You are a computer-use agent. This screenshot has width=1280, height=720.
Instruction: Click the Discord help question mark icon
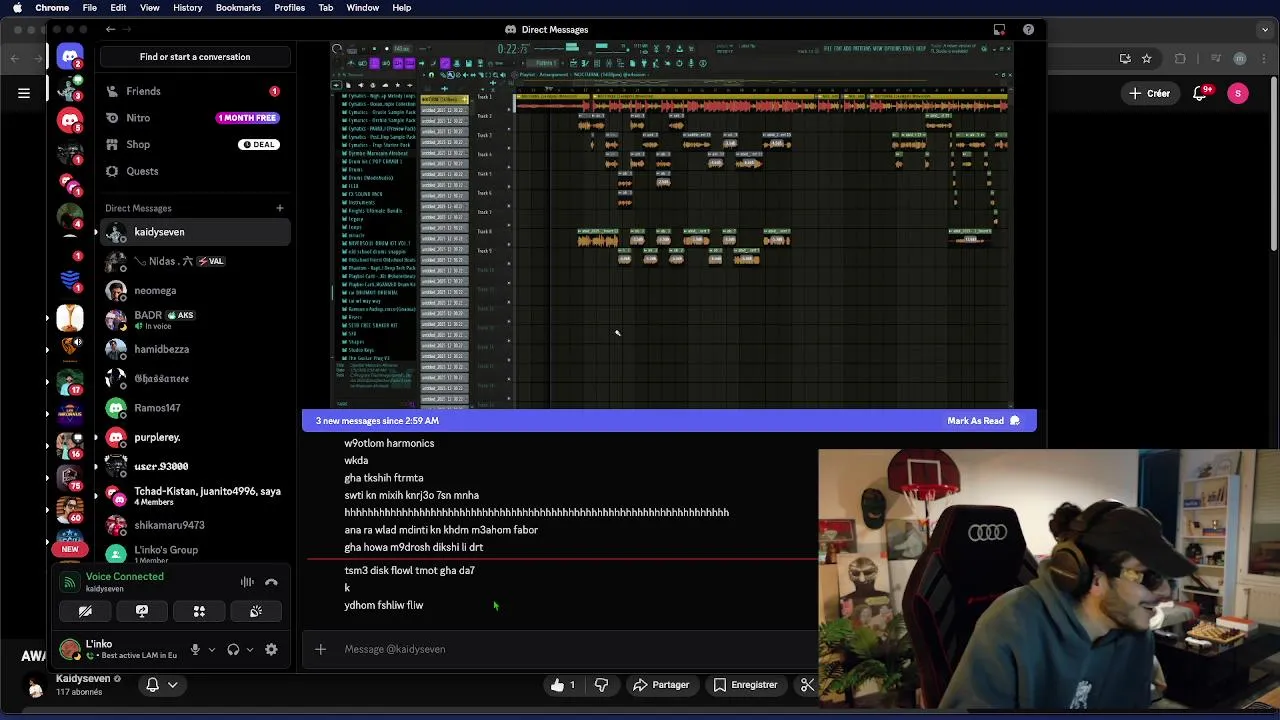[1028, 29]
